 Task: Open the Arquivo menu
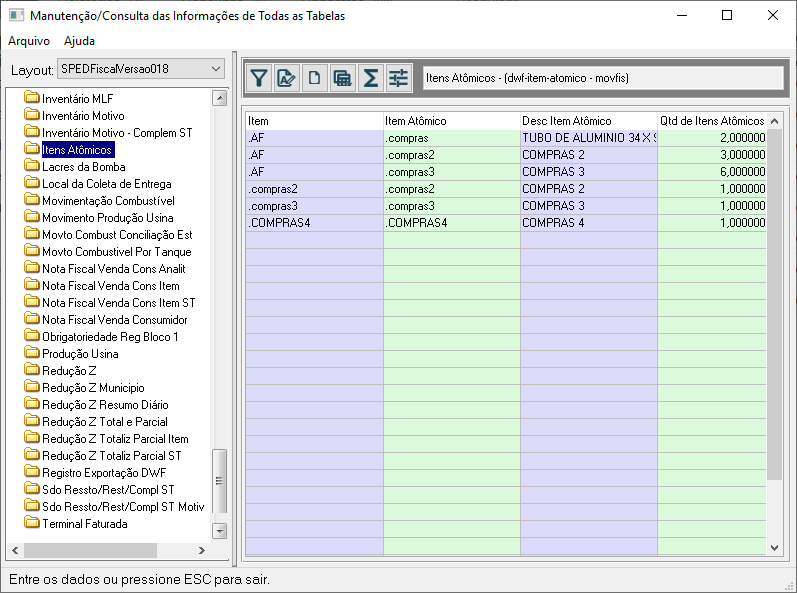(x=29, y=41)
